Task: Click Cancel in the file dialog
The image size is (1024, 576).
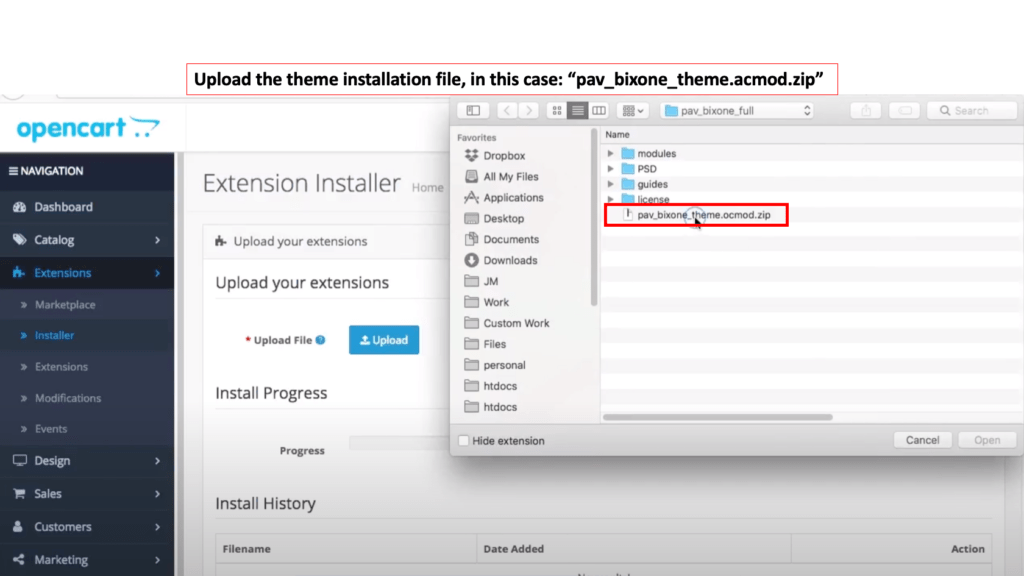Action: 922,440
